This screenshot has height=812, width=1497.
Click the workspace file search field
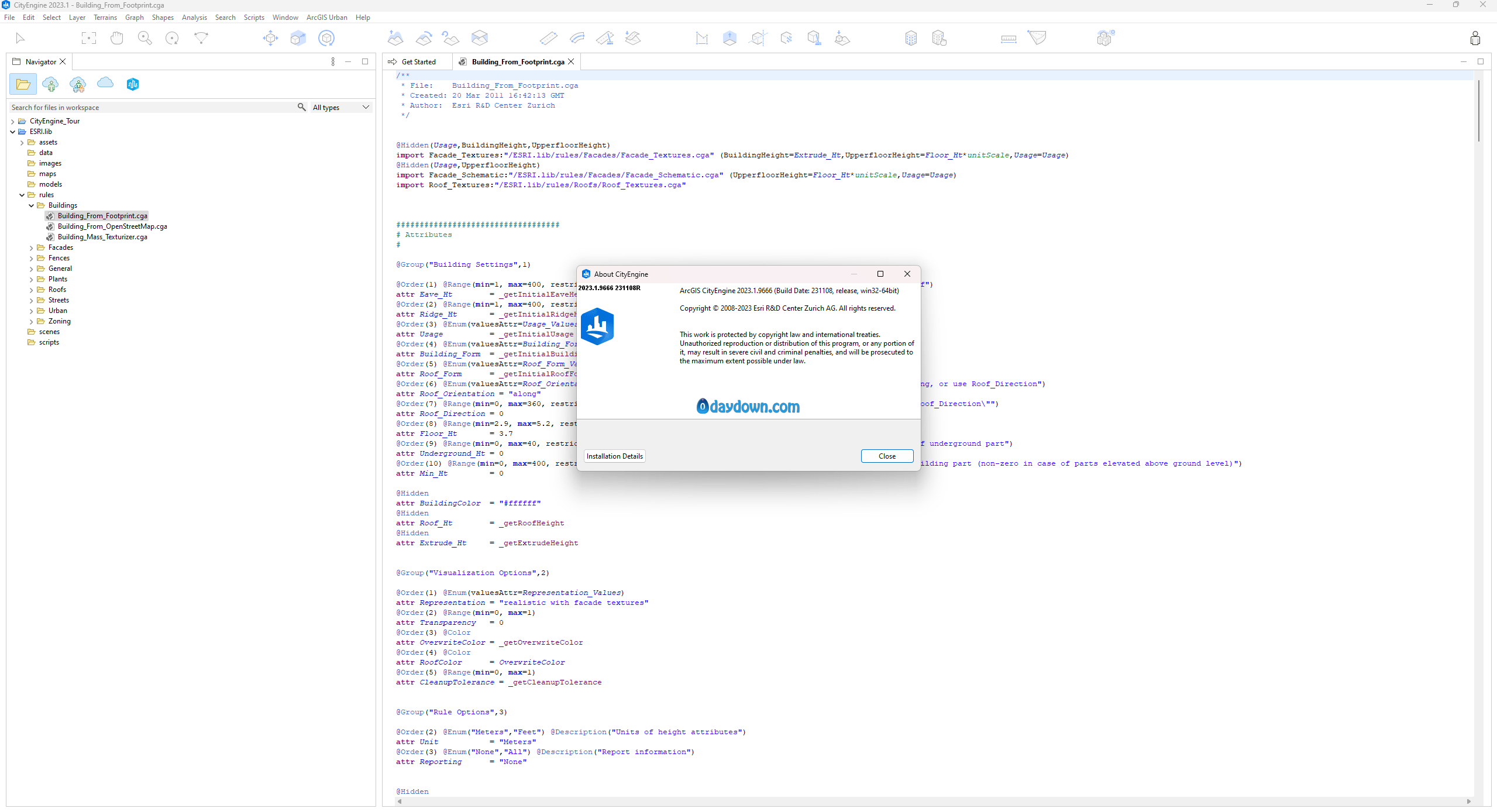click(x=152, y=108)
